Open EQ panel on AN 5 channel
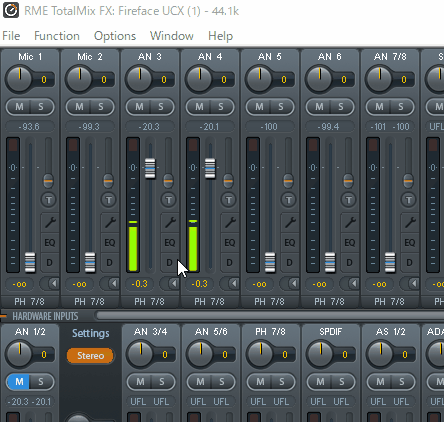The height and width of the screenshot is (422, 444). [290, 242]
